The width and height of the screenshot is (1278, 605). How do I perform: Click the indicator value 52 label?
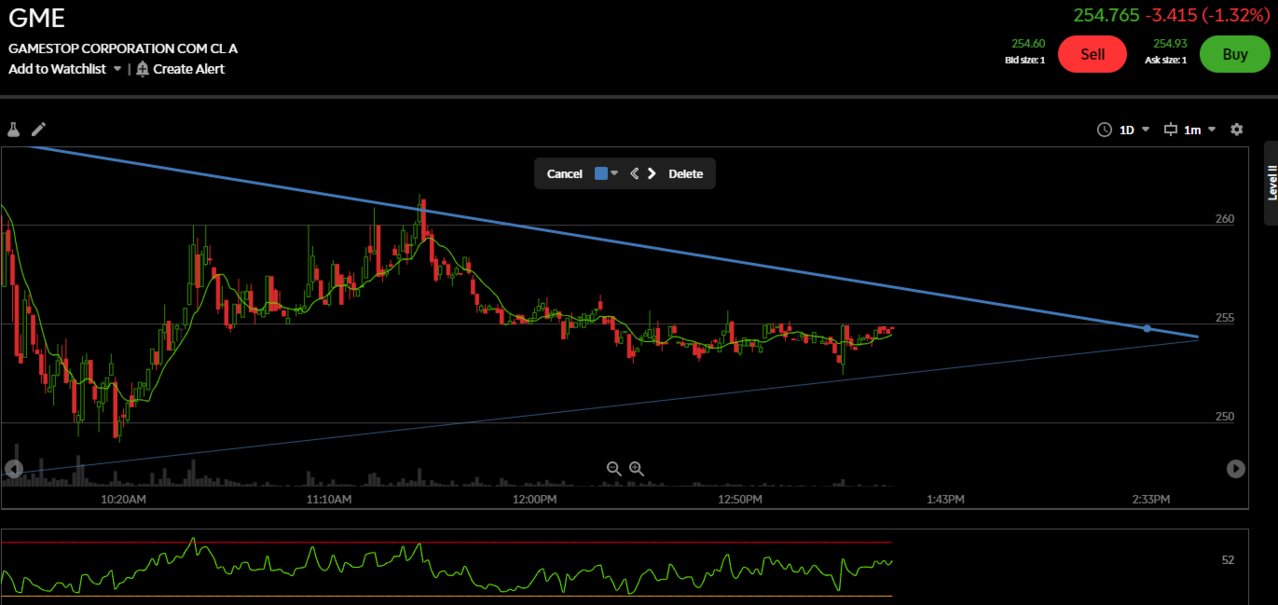pyautogui.click(x=1228, y=560)
